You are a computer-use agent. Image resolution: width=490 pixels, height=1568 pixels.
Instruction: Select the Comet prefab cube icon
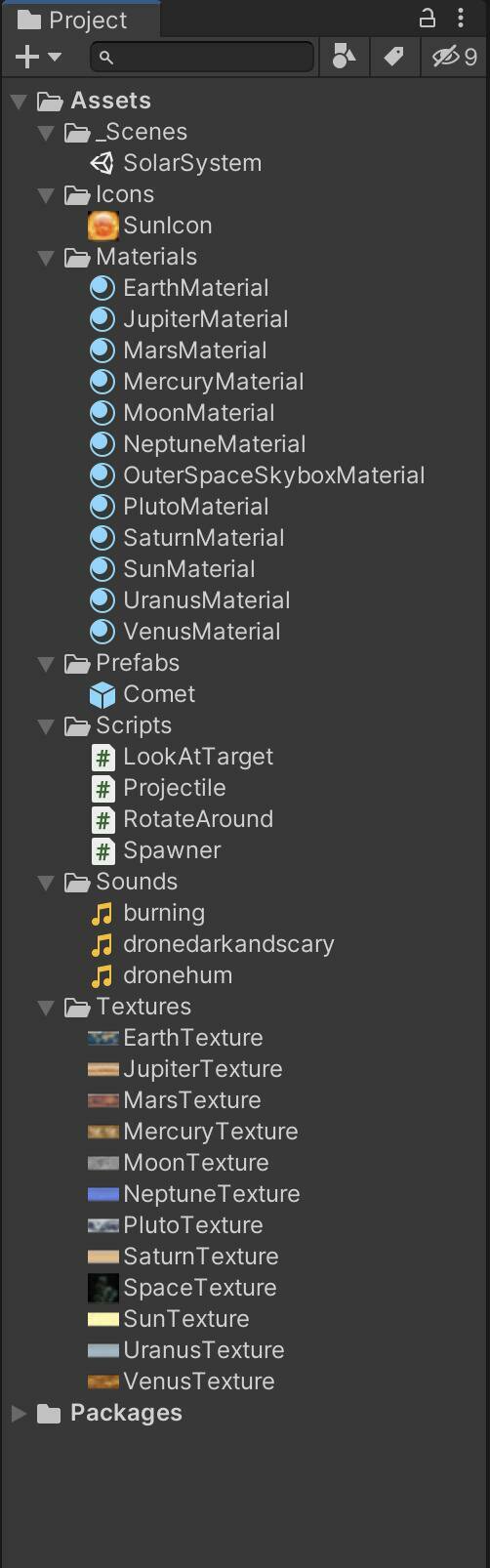[102, 694]
